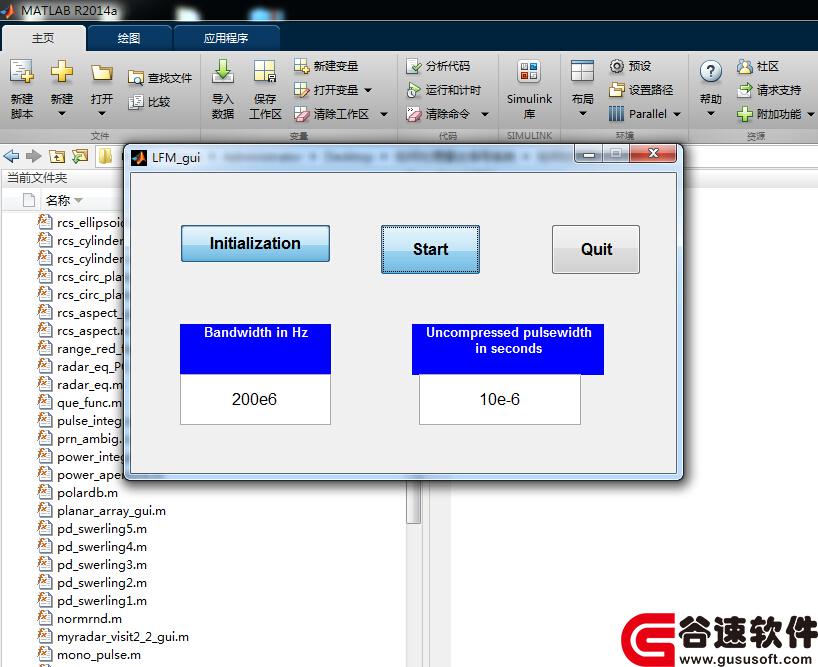This screenshot has width=818, height=667.
Task: Select file normrnd.m
Action: pyautogui.click(x=89, y=619)
